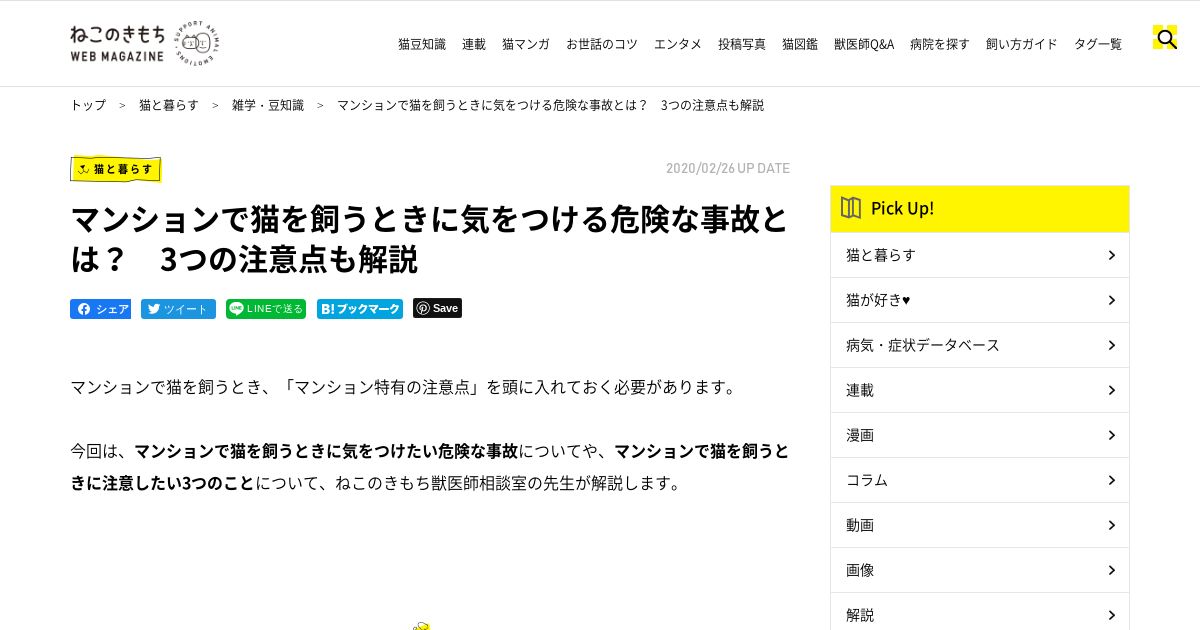
Task: Click chevron on コラム row
Action: click(x=1111, y=480)
